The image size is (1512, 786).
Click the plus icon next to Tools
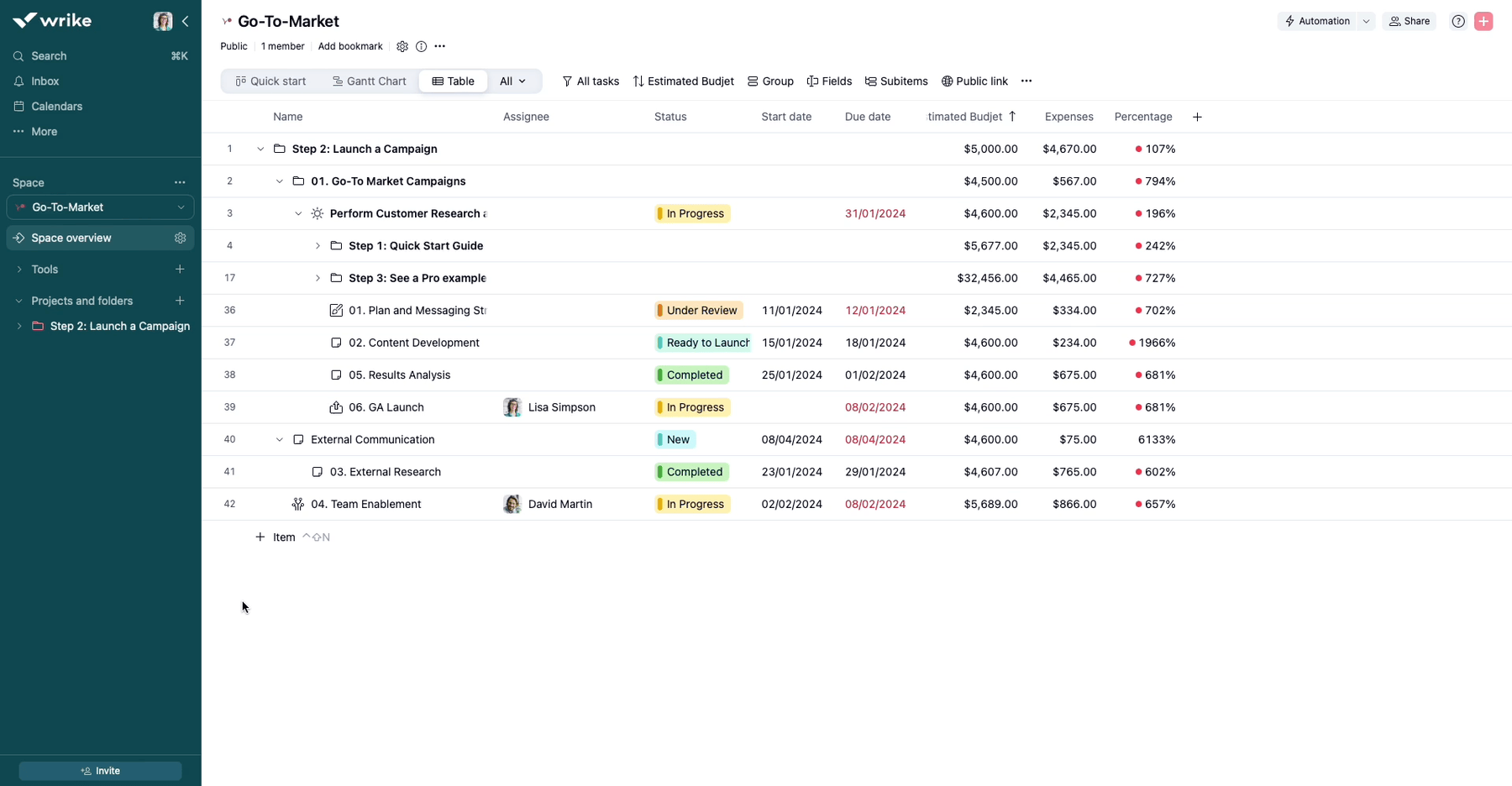[180, 270]
